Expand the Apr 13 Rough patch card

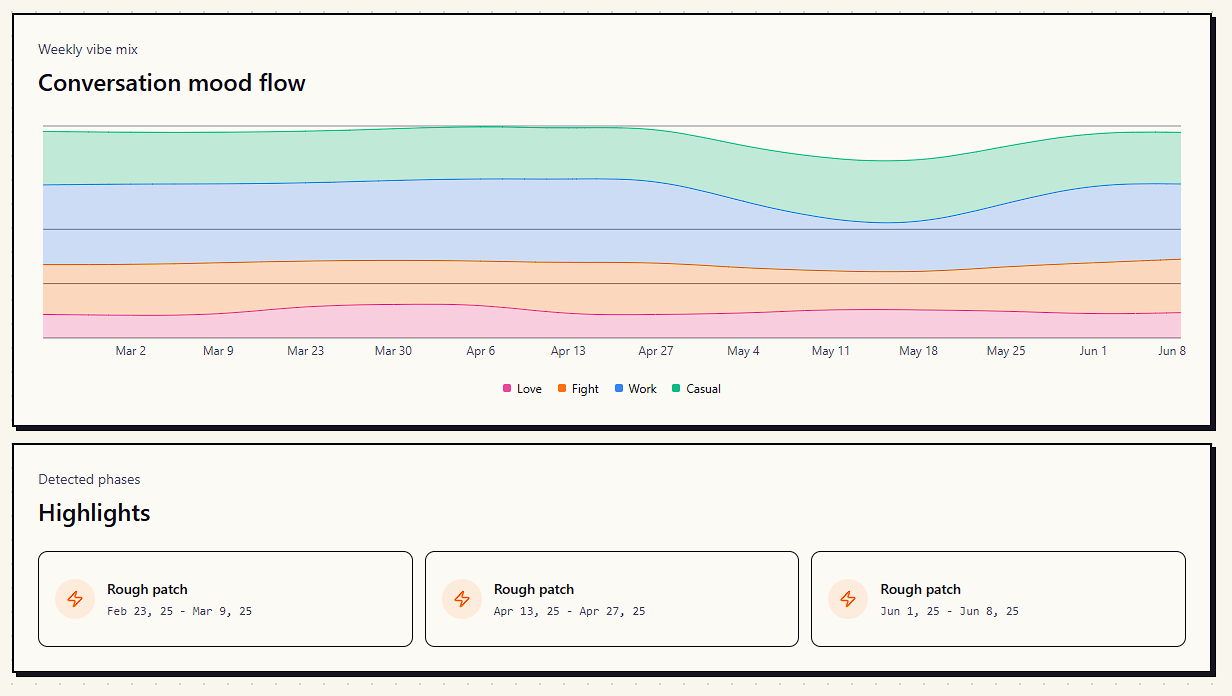[x=611, y=598]
